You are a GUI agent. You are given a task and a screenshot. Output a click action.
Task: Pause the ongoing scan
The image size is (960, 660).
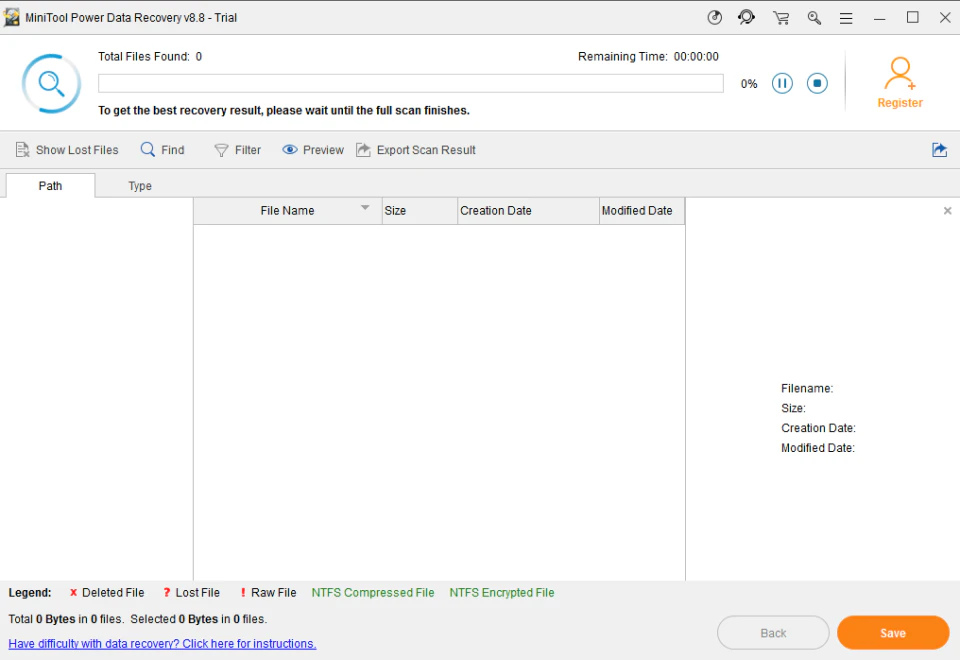click(782, 83)
